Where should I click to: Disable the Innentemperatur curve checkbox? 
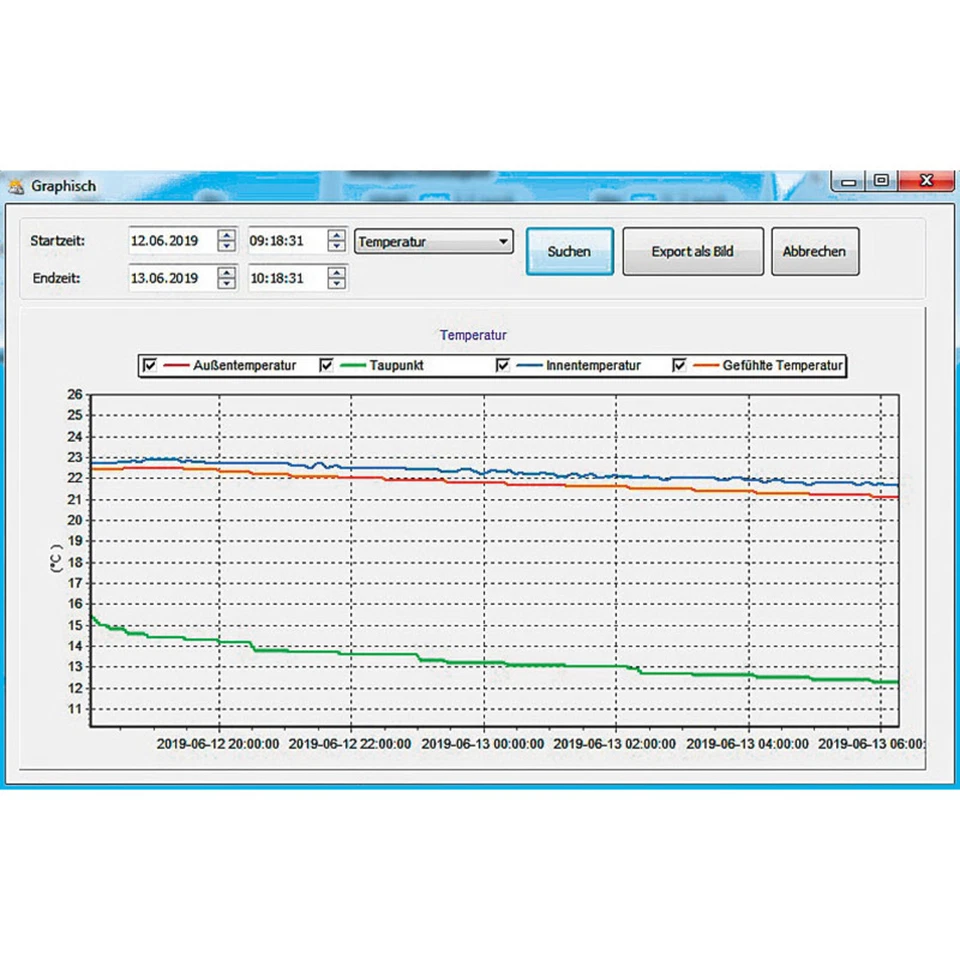502,365
